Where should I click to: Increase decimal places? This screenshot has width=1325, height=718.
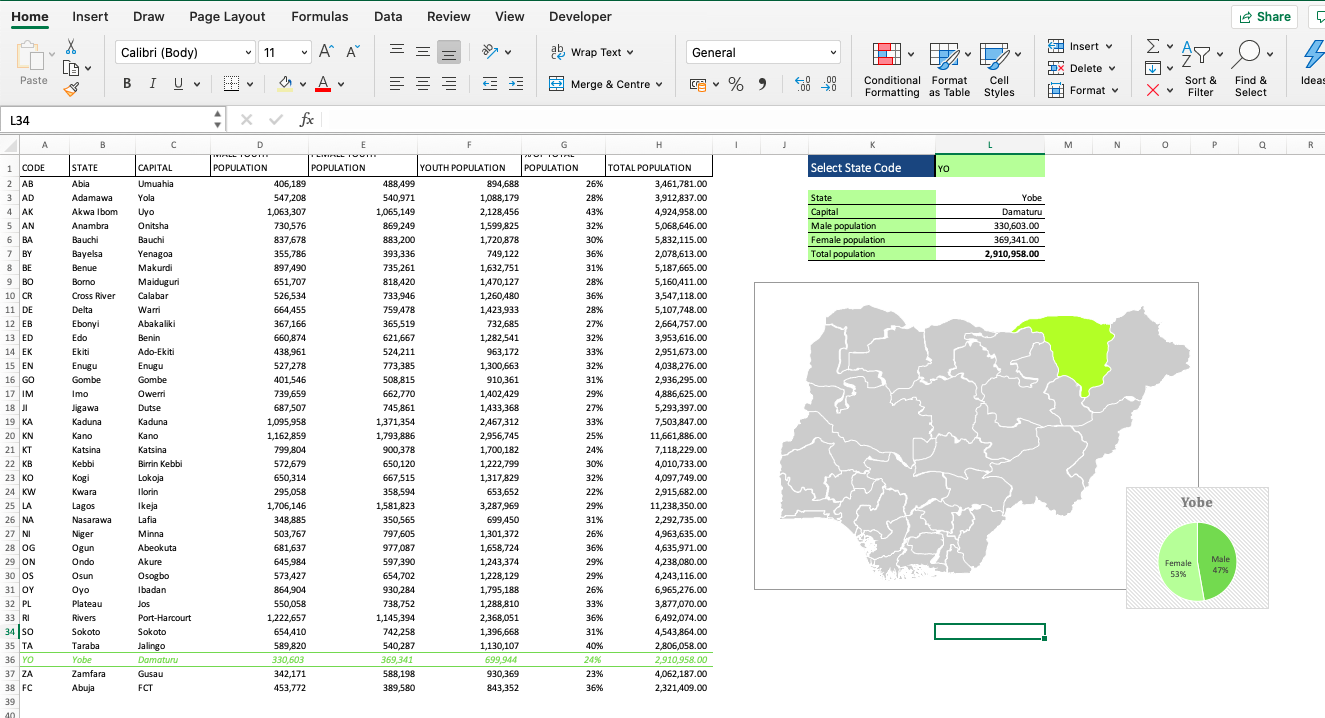click(x=802, y=84)
